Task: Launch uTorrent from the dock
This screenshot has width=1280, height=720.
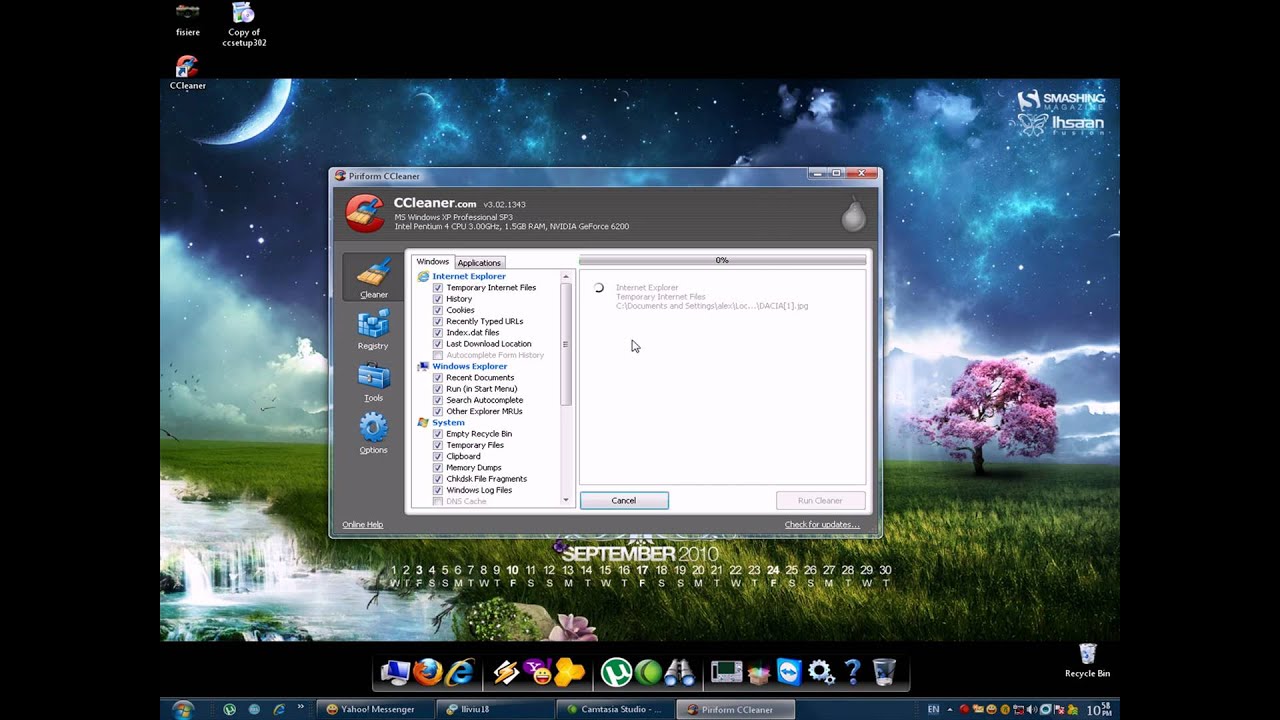Action: 616,672
